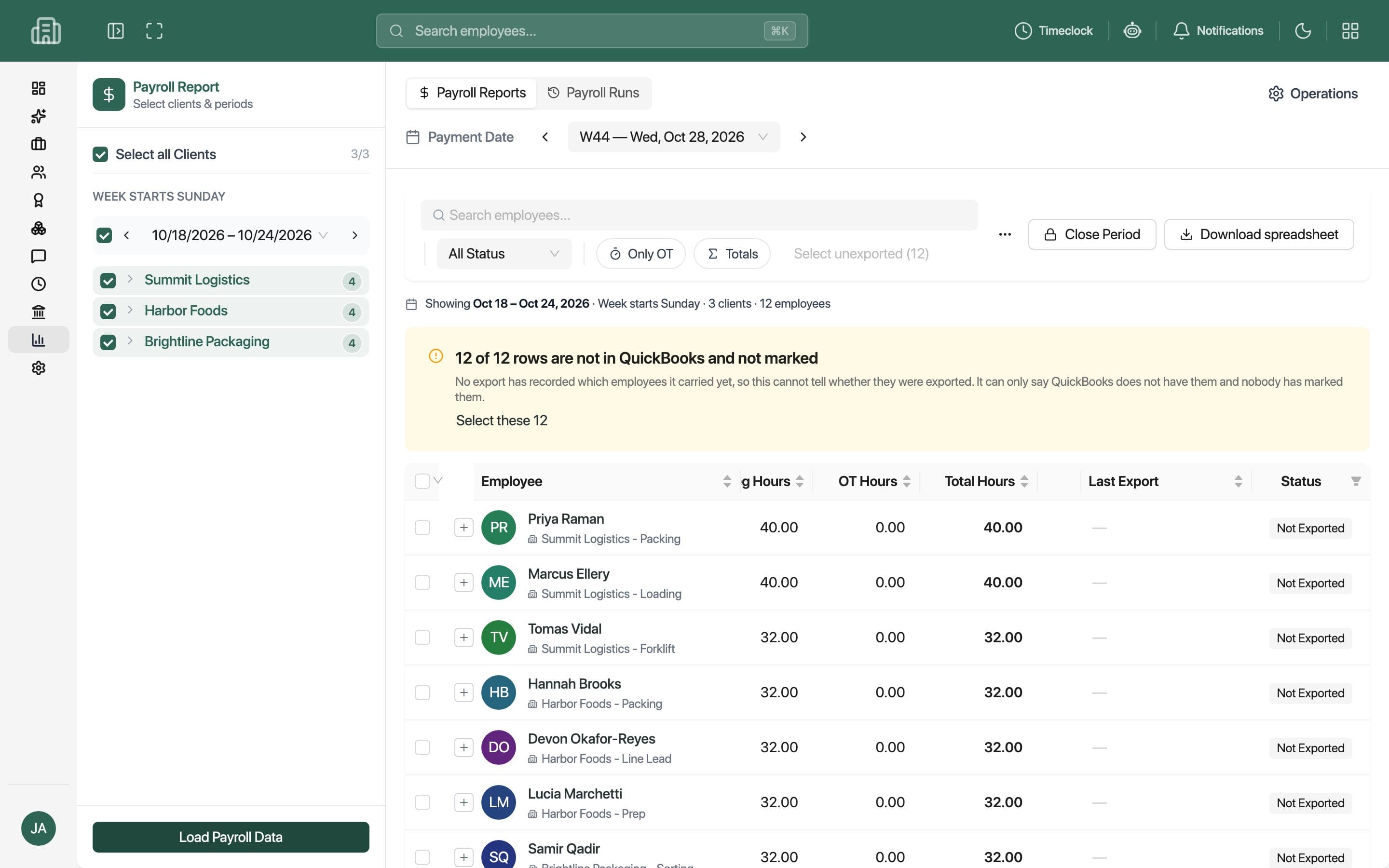
Task: Click the table Search employees field
Action: pos(698,215)
